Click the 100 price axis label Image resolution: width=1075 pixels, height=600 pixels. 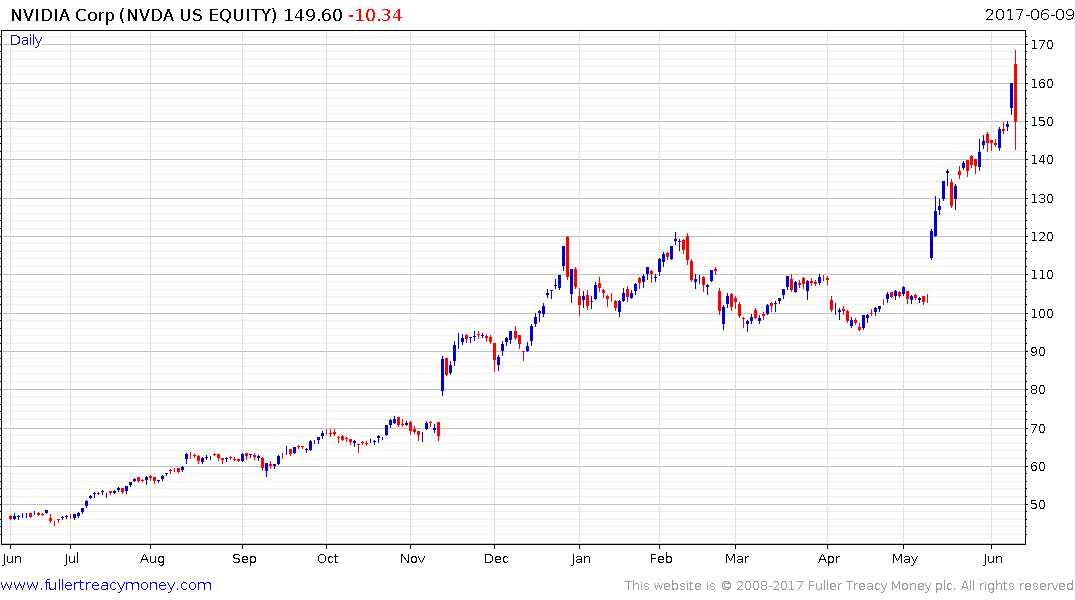coord(1042,314)
